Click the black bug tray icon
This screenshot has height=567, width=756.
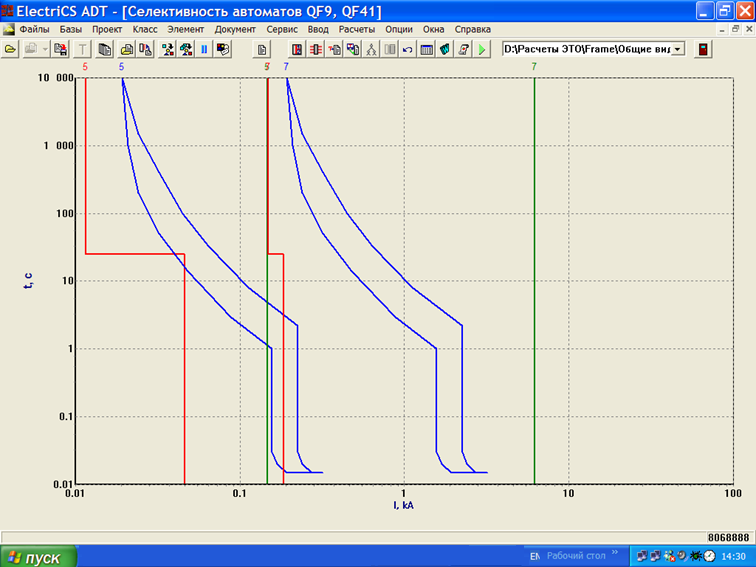coord(695,556)
